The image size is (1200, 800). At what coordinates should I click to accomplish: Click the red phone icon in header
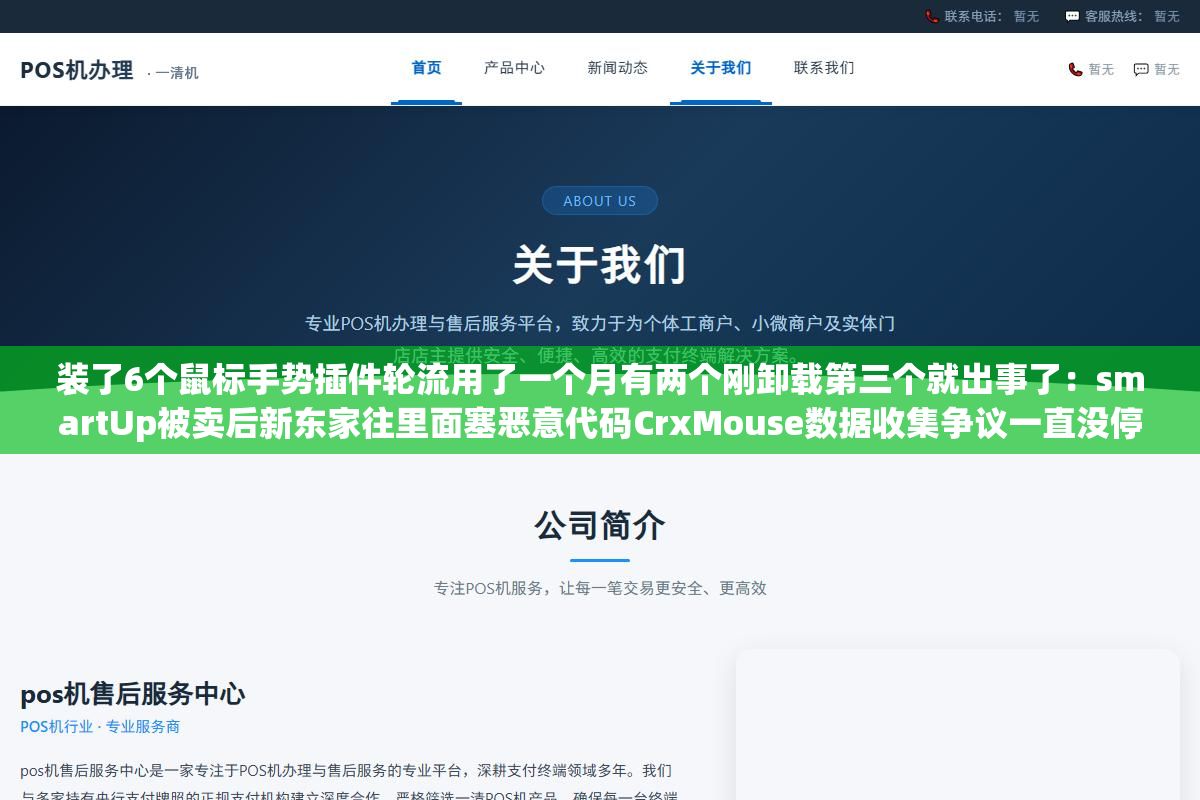click(x=1075, y=69)
